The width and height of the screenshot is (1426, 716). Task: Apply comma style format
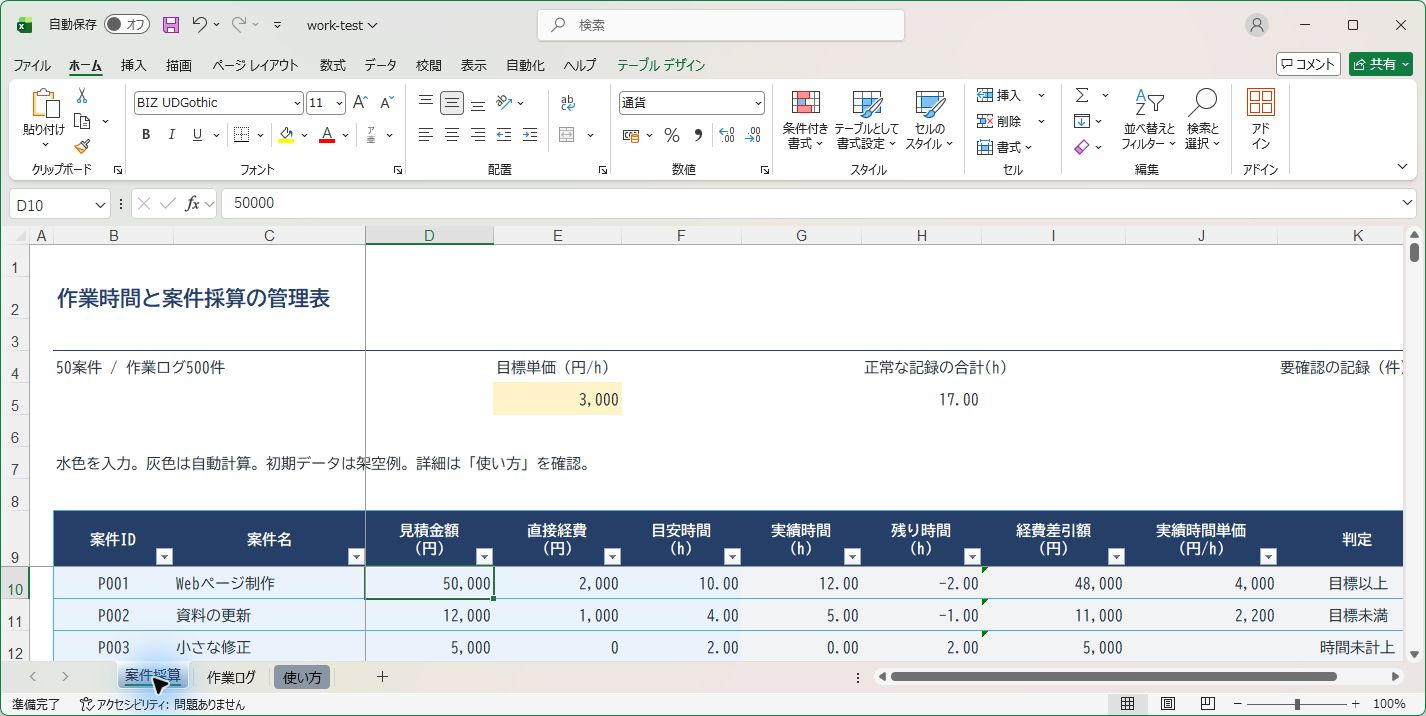[x=697, y=135]
